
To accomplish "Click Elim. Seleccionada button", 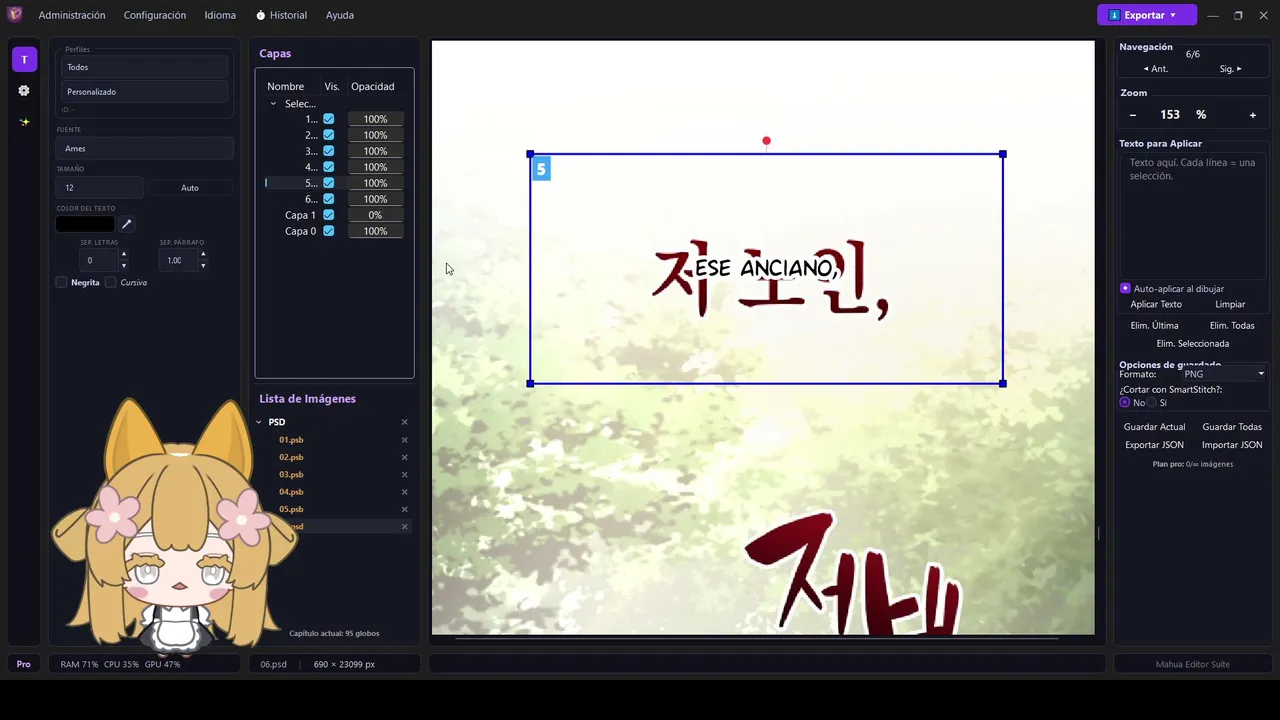I will click(x=1193, y=344).
